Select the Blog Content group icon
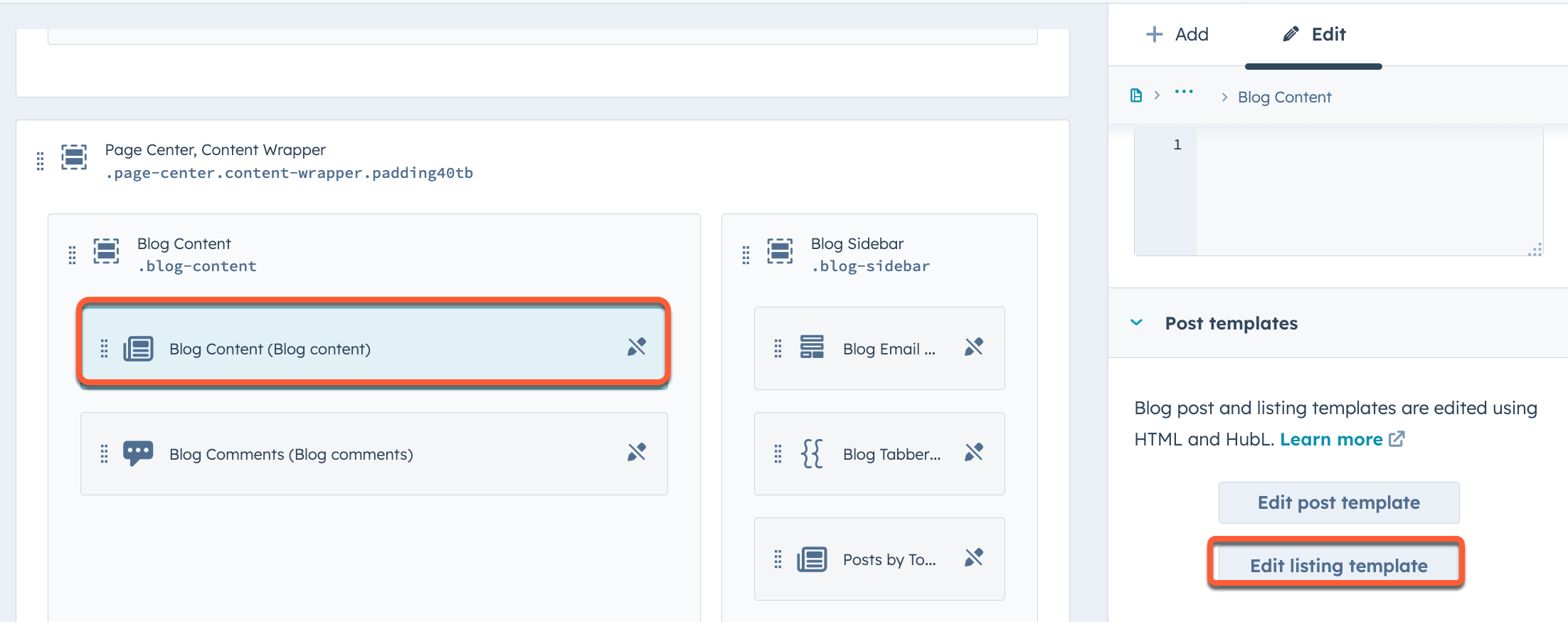Viewport: 1568px width, 622px height. [106, 251]
